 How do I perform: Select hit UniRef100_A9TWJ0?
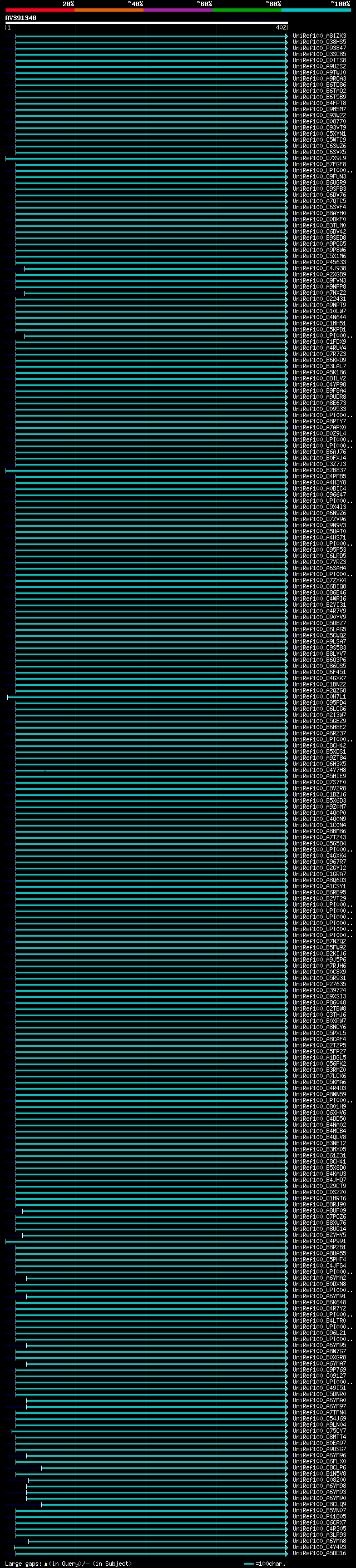(319, 72)
